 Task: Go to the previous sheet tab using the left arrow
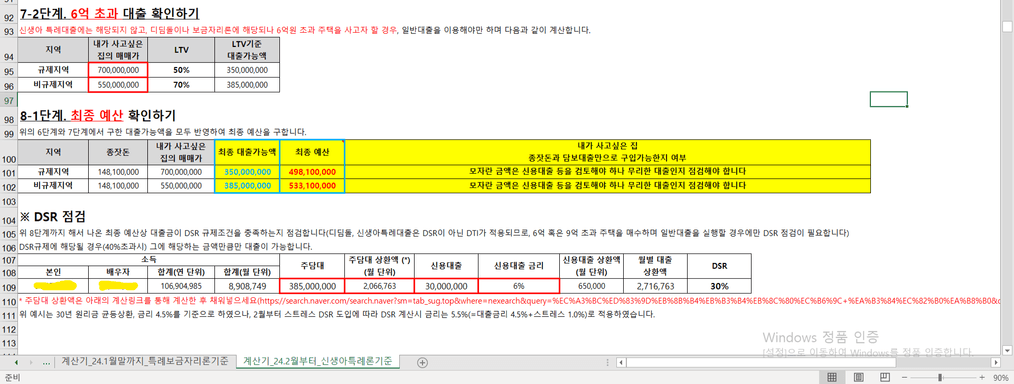[x=16, y=363]
